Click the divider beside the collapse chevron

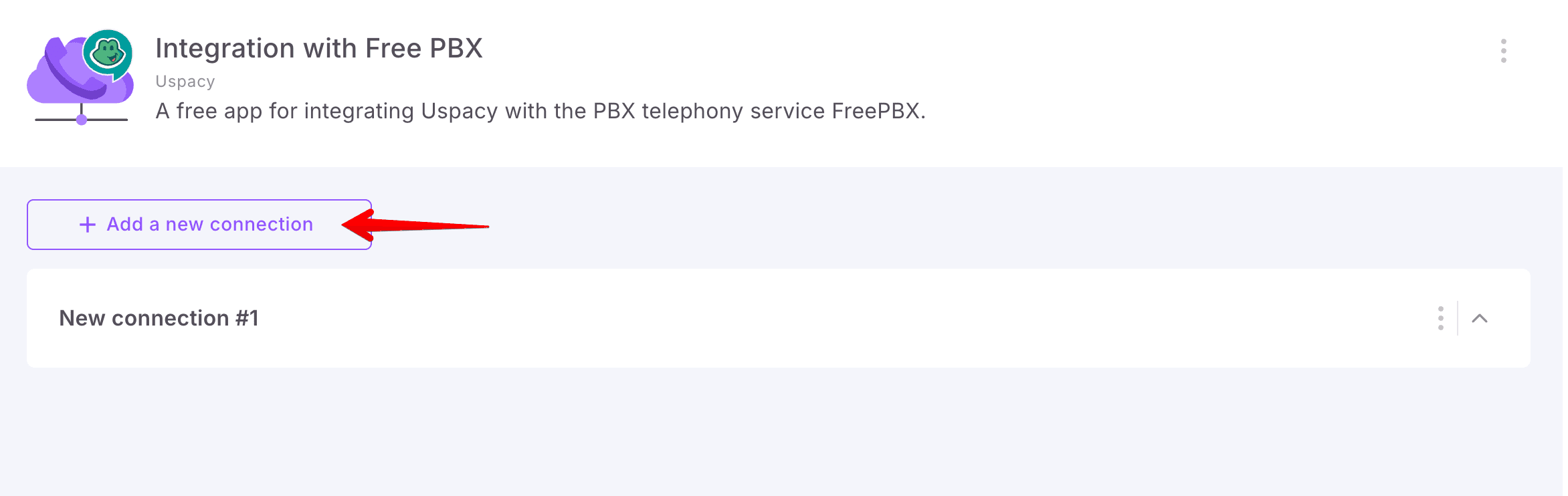pos(1458,318)
